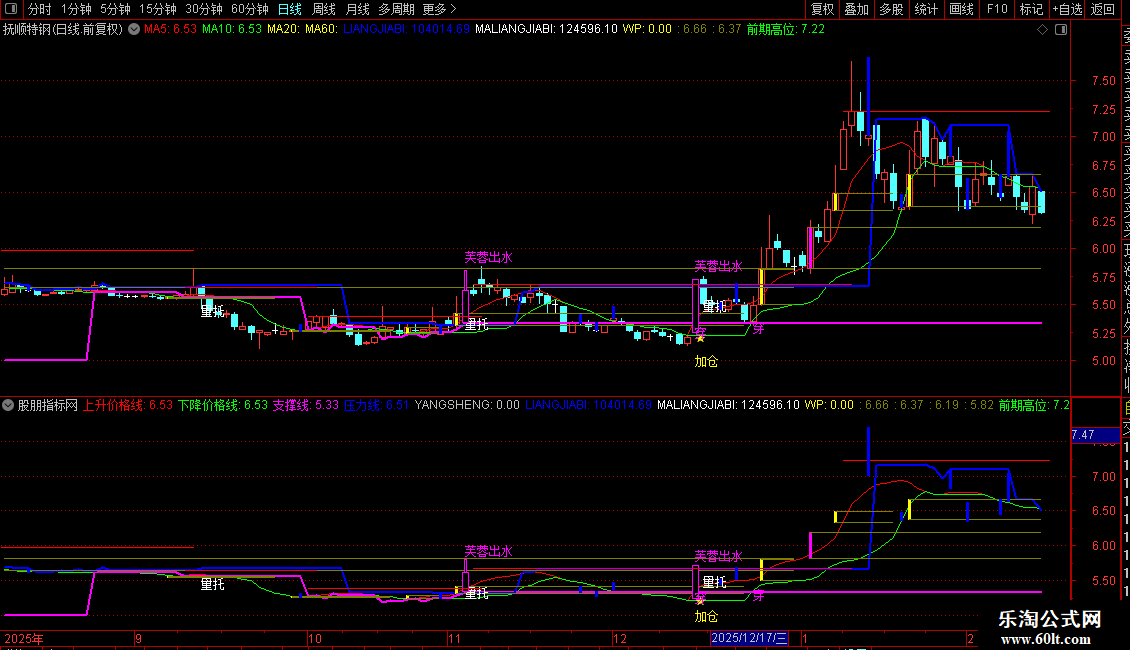Switch to the 周线 weekly chart
This screenshot has width=1130, height=650.
tap(324, 9)
